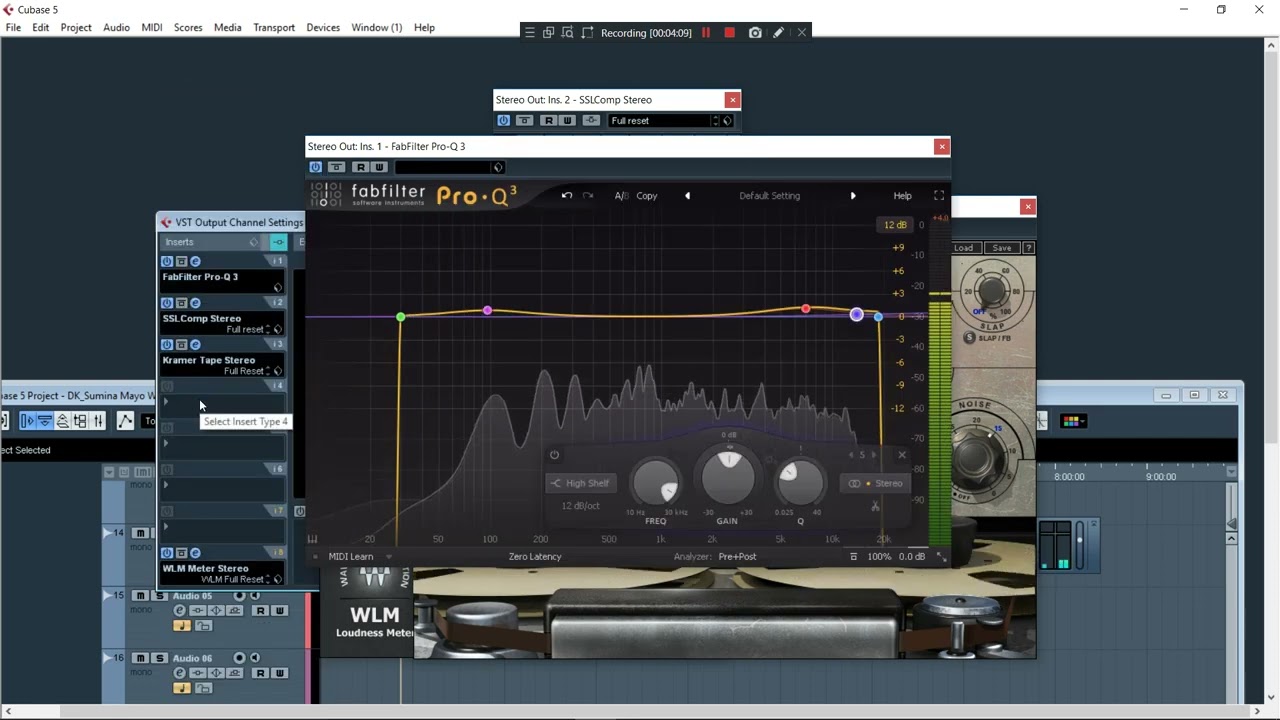Open the Audio menu
Screen dimensions: 1280x720
coord(116,27)
